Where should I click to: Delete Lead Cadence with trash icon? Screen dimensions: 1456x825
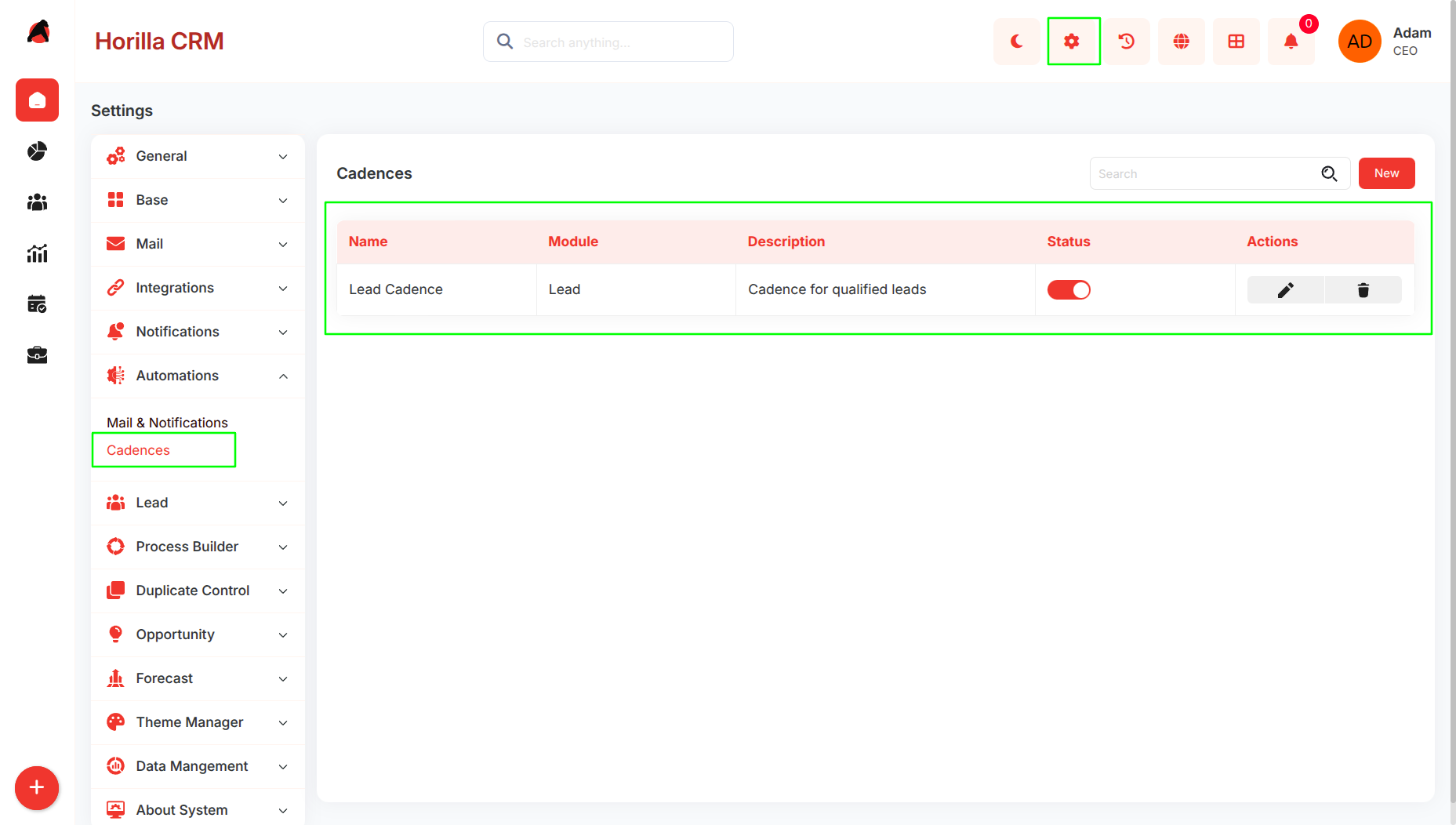[x=1363, y=290]
